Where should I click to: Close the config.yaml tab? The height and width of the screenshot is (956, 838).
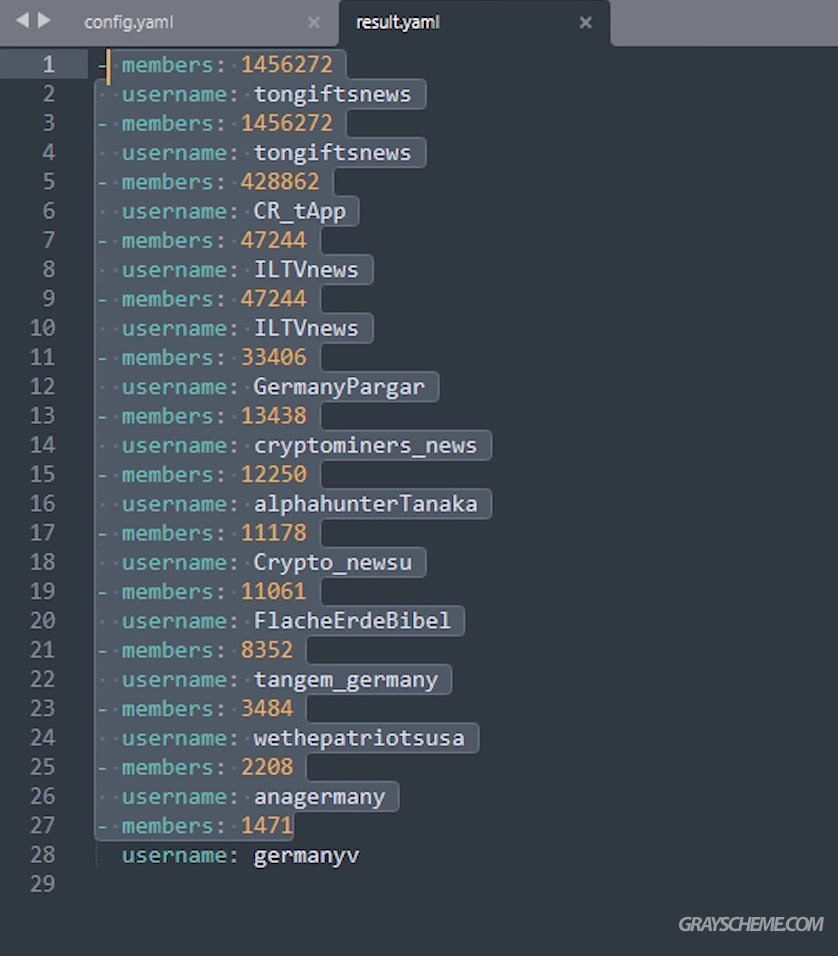[313, 23]
